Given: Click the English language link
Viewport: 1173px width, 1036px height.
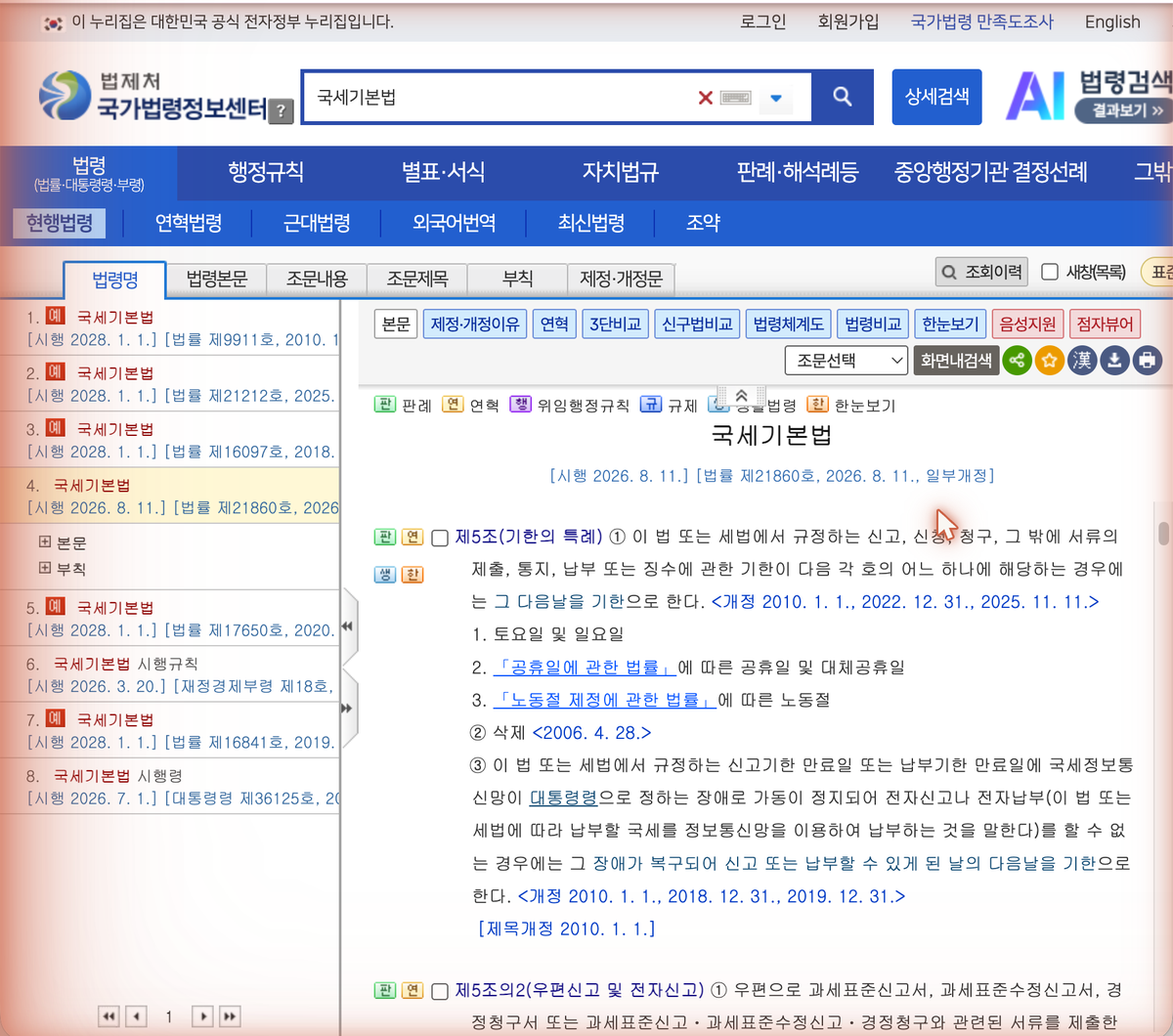Looking at the screenshot, I should click(x=1112, y=22).
